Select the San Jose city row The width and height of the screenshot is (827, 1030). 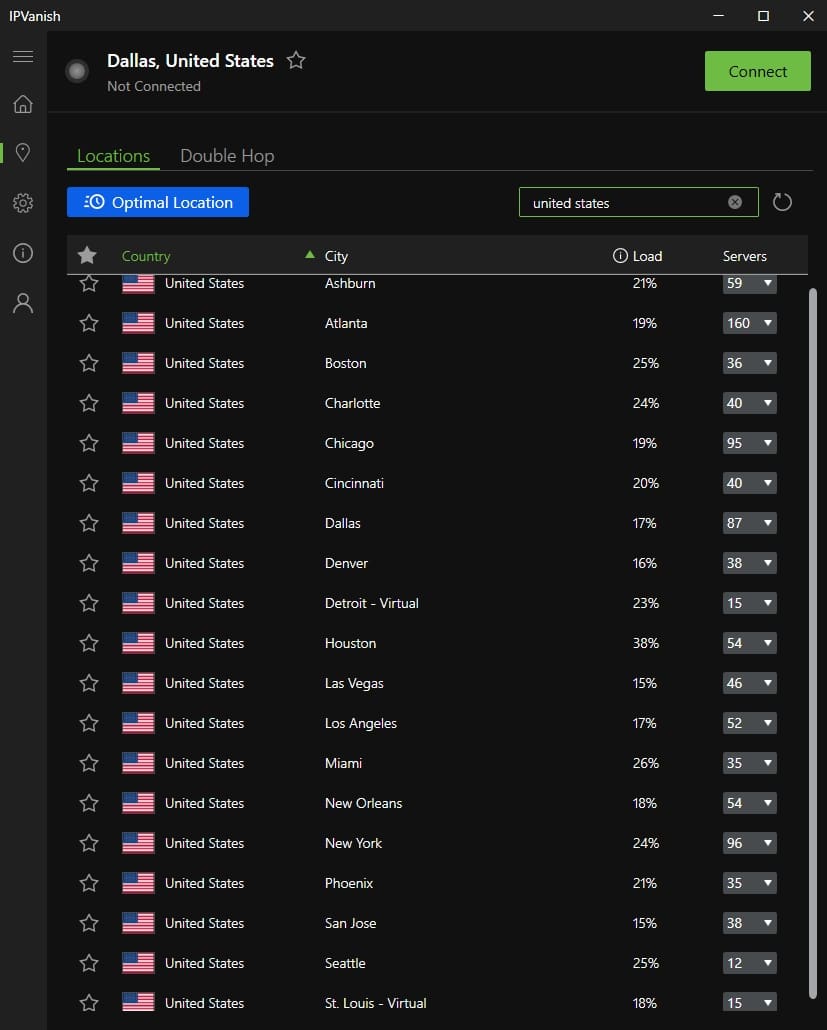(437, 923)
